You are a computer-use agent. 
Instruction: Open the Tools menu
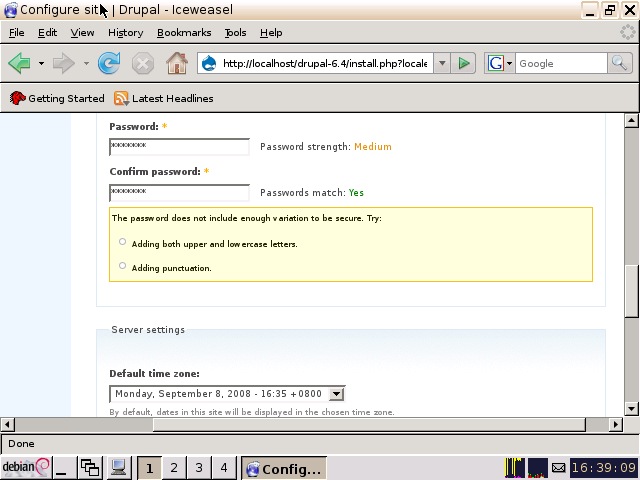point(236,33)
